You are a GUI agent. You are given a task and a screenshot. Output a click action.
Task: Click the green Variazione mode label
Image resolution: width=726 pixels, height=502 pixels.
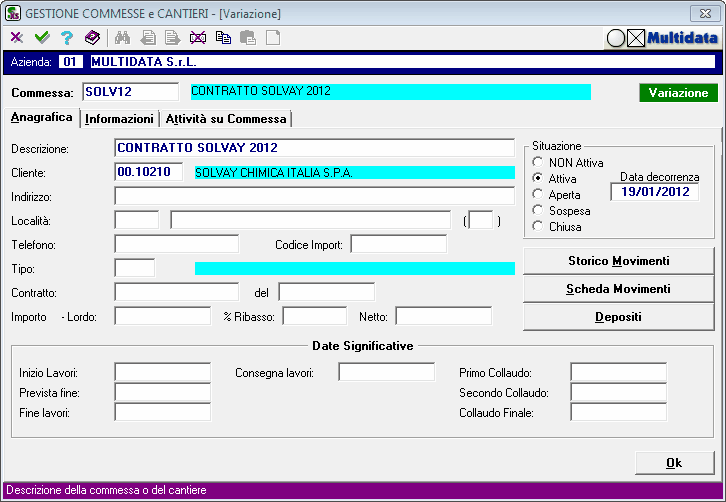point(678,93)
